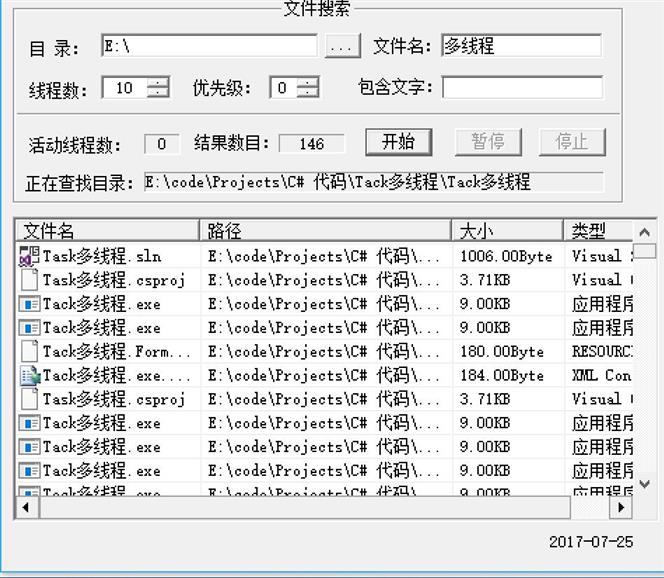Decrease the 线程数 value with the down arrow

(x=158, y=93)
